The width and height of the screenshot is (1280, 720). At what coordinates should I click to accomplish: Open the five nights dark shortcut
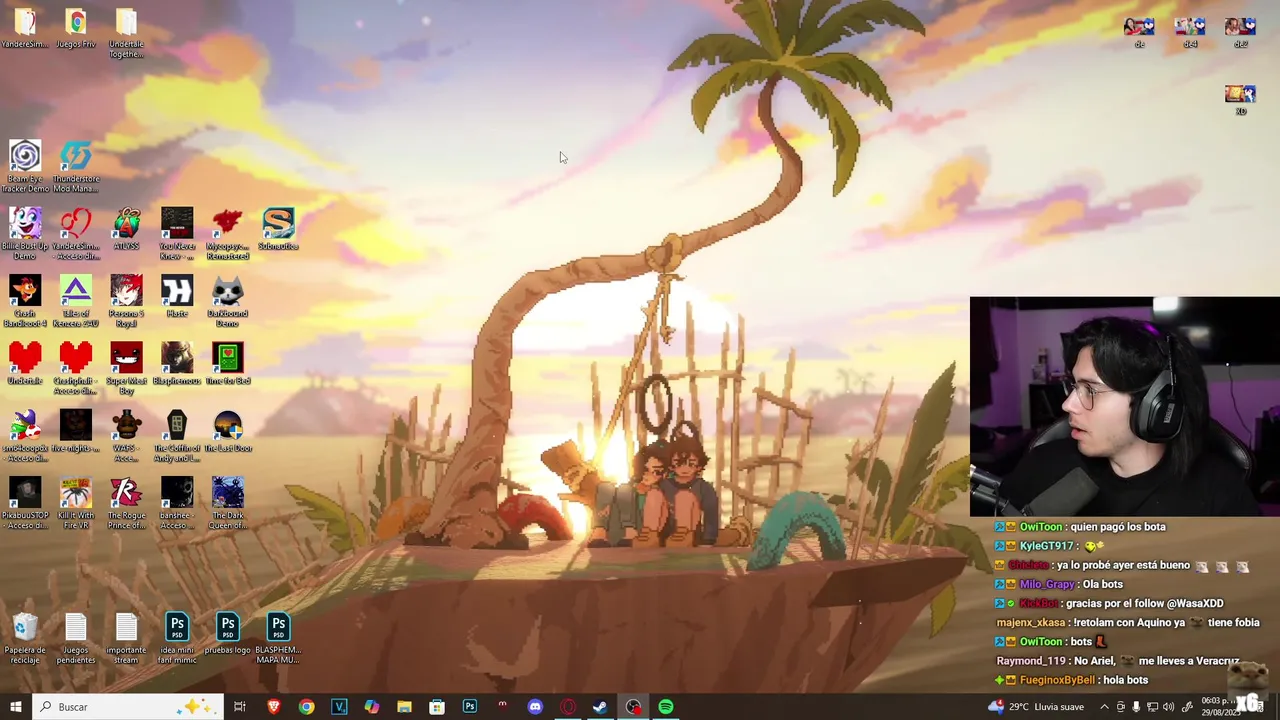click(x=76, y=431)
